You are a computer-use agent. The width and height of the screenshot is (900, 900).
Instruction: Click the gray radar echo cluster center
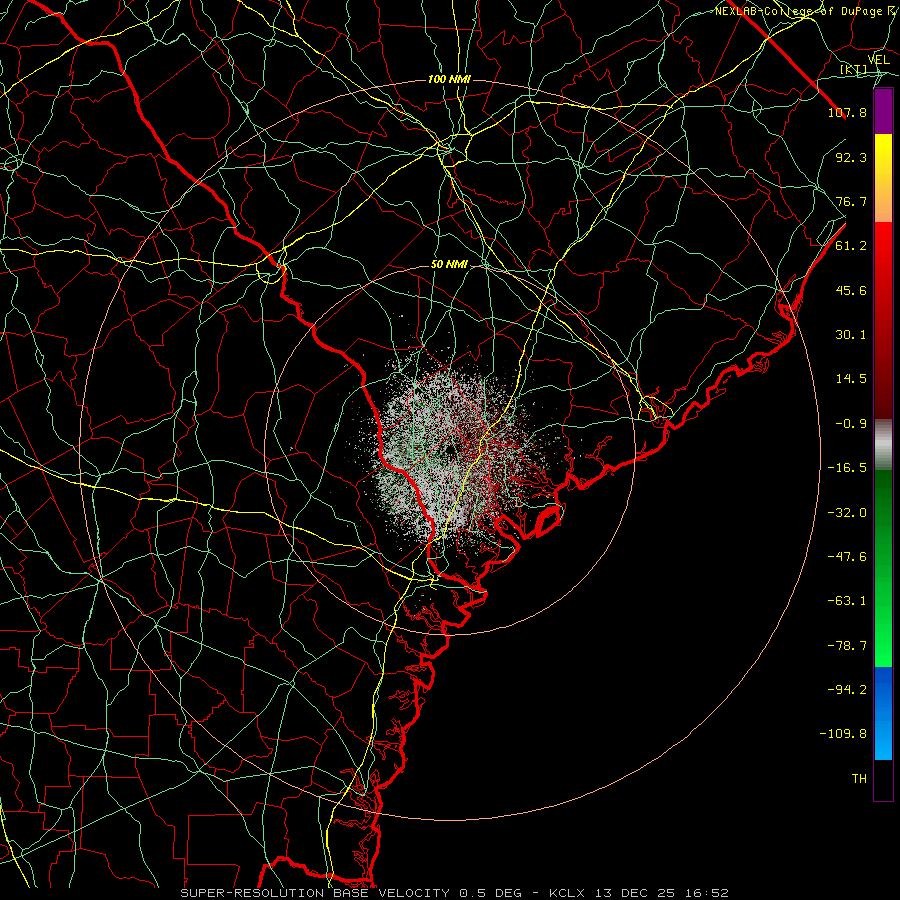451,451
